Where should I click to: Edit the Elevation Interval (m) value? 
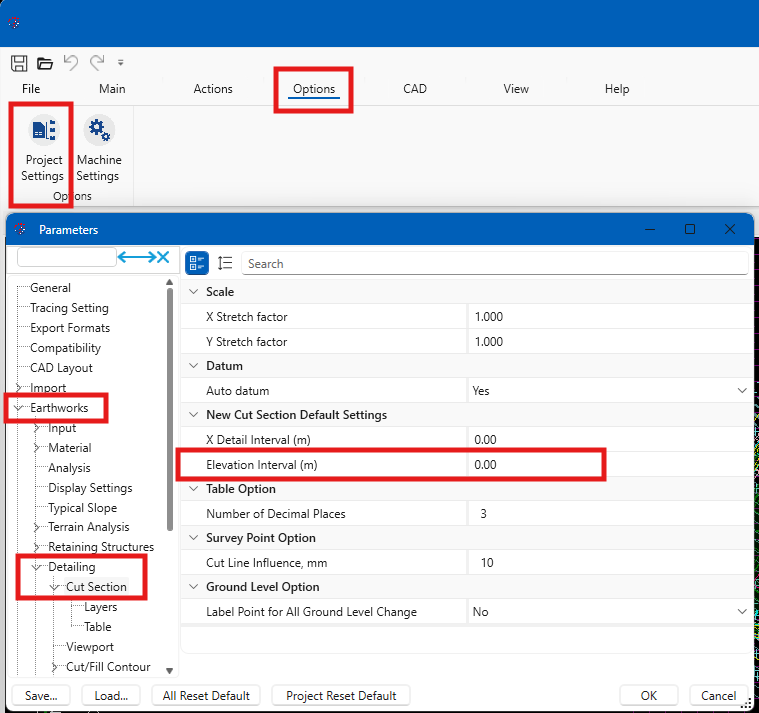[x=610, y=465]
